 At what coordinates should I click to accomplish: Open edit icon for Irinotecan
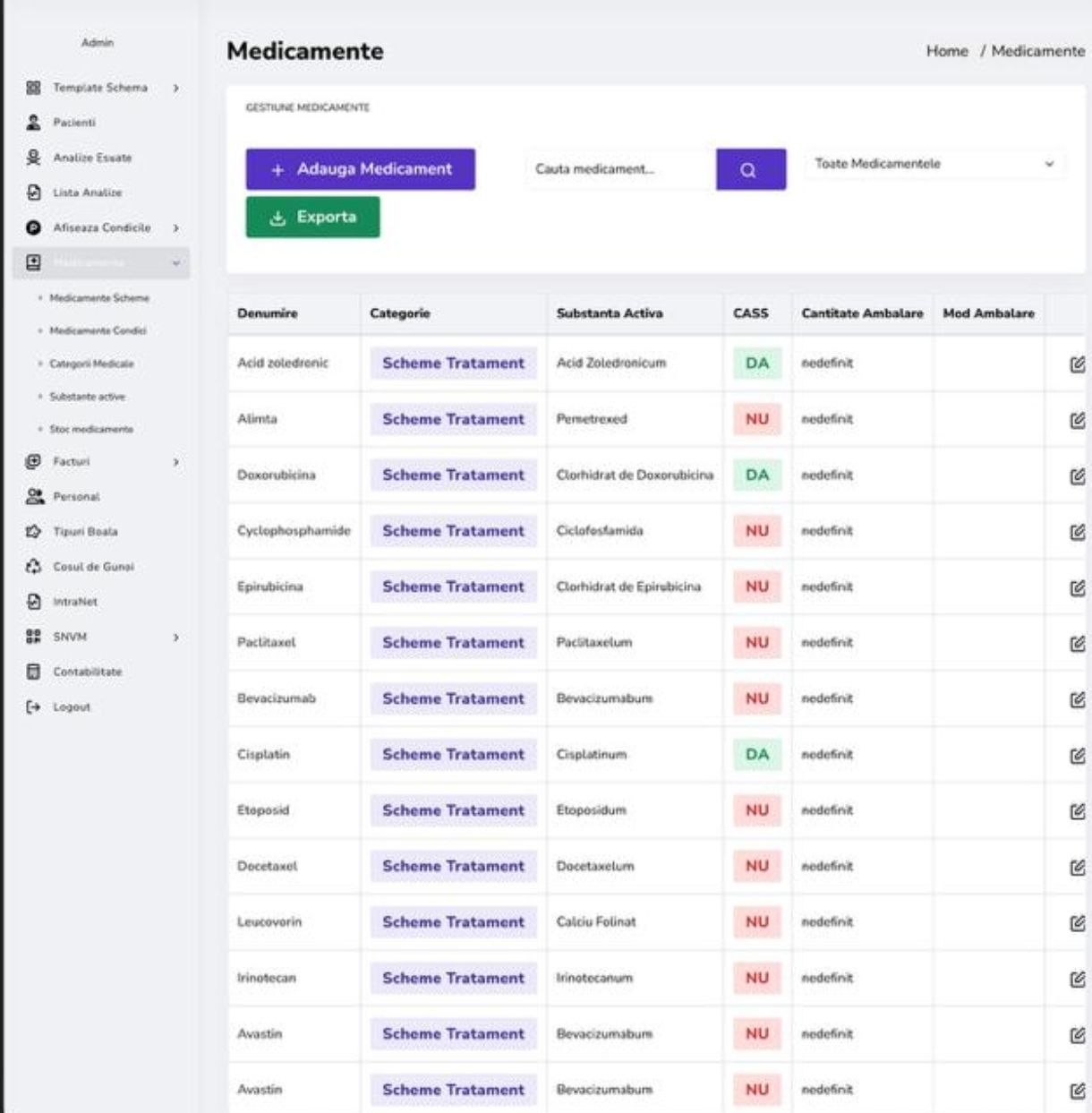(1077, 980)
